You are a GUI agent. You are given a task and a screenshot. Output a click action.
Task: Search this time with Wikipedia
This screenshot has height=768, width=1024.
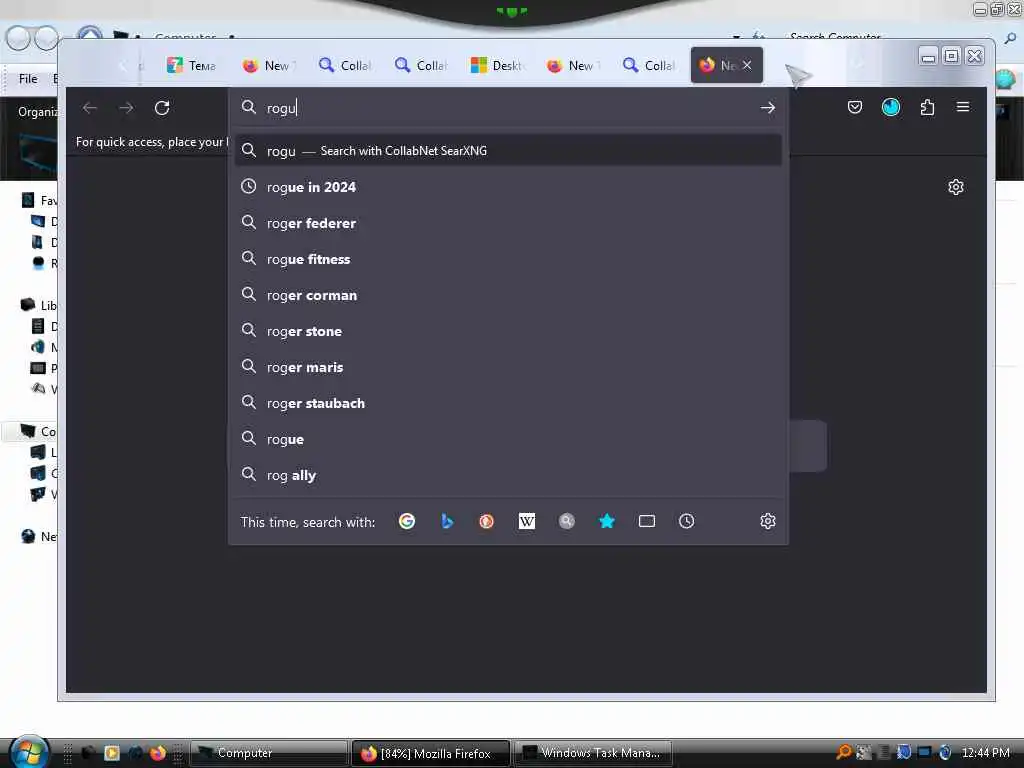point(527,521)
